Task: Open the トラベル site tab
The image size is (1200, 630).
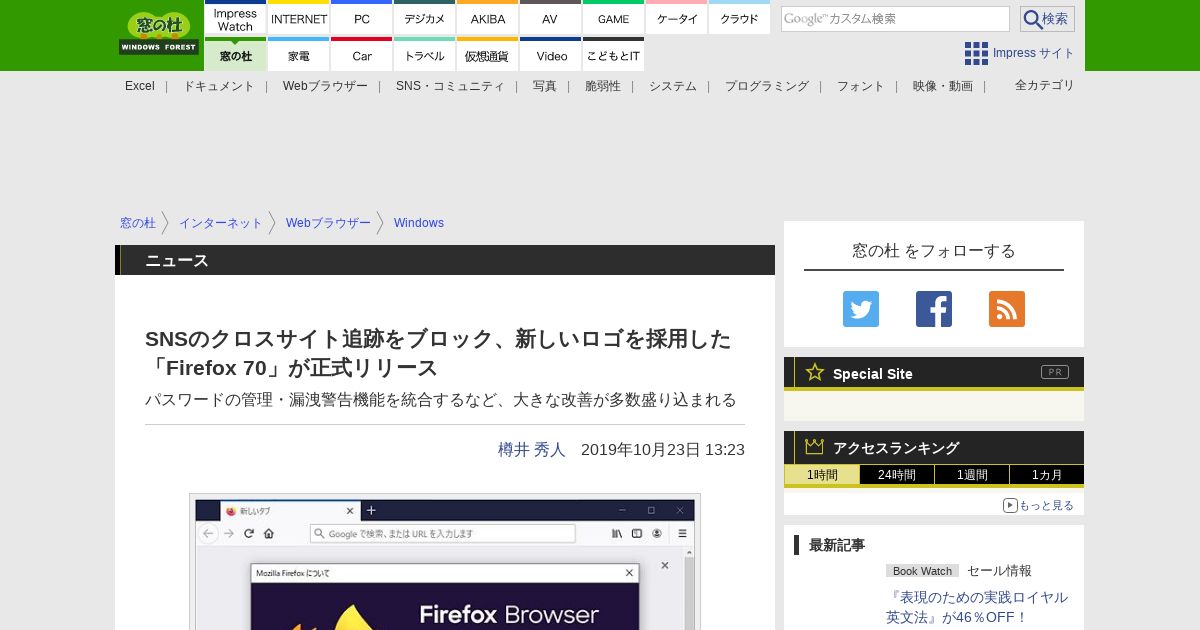Action: click(425, 55)
